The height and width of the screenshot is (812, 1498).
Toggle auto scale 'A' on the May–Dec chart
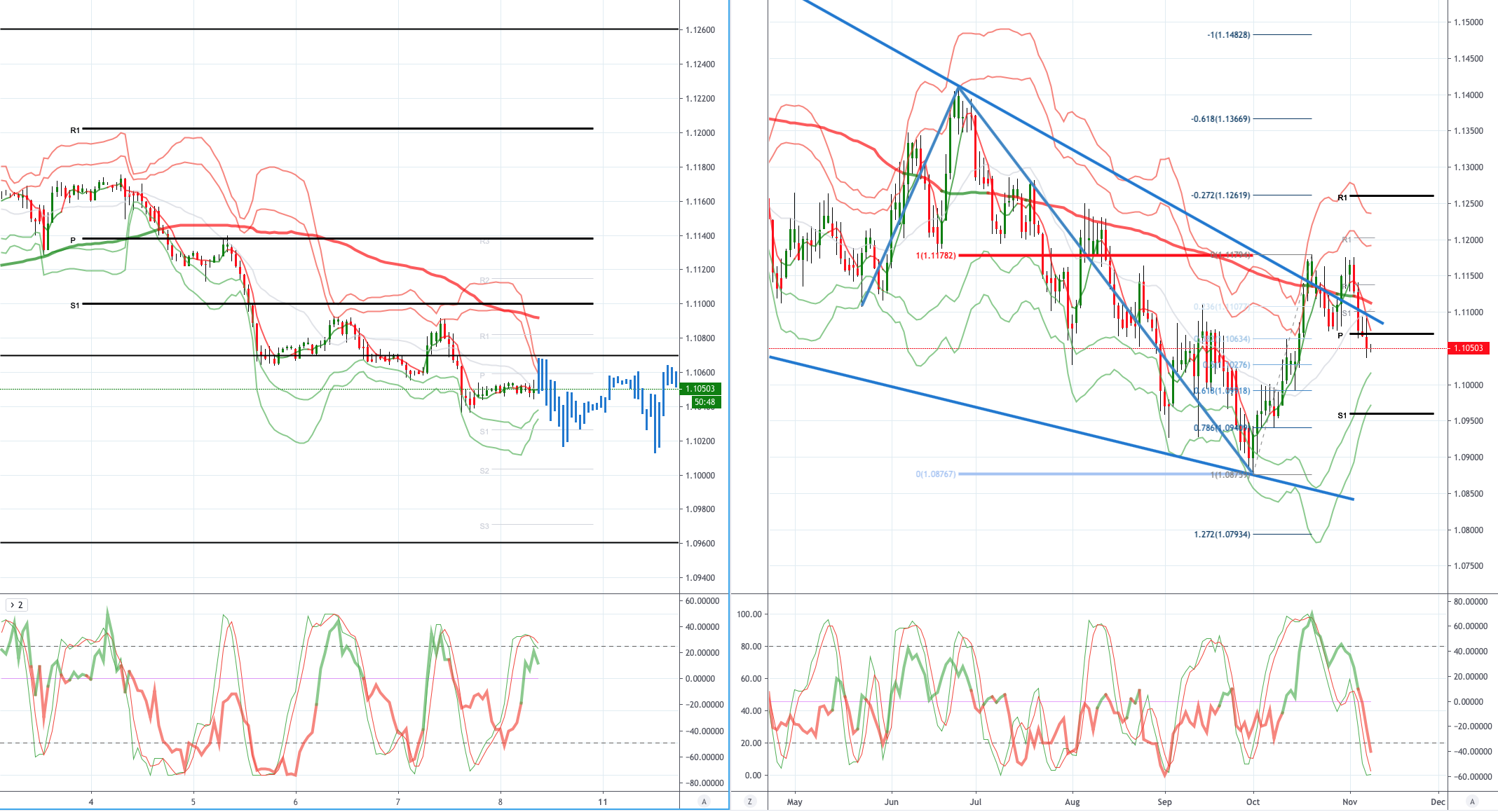[x=1472, y=801]
